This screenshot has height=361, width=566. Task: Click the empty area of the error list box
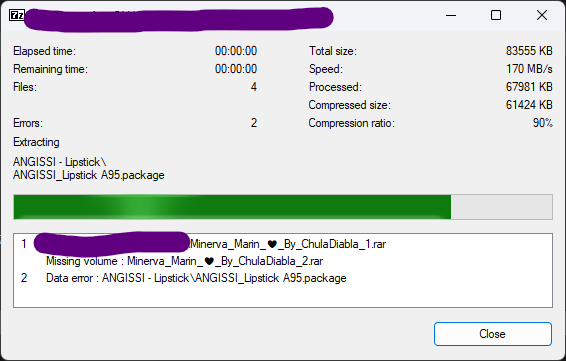point(283,297)
